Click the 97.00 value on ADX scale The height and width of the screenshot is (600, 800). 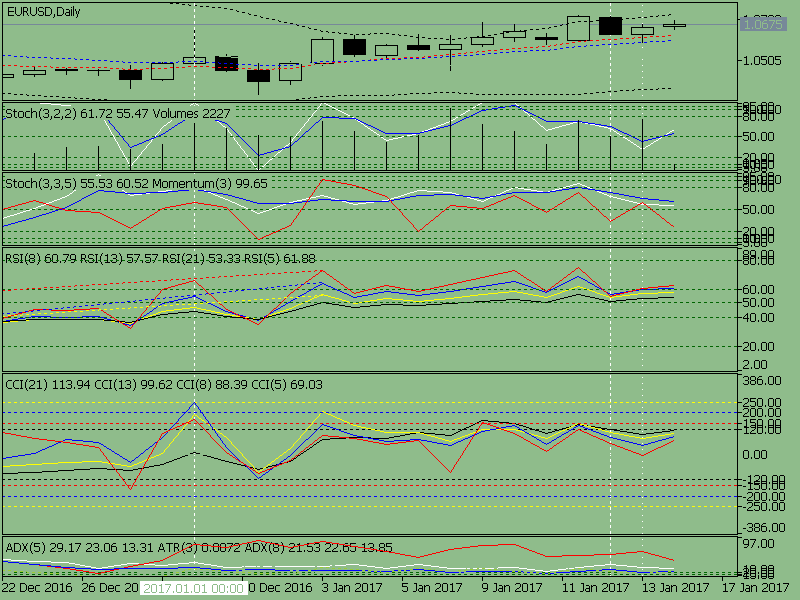pyautogui.click(x=759, y=544)
